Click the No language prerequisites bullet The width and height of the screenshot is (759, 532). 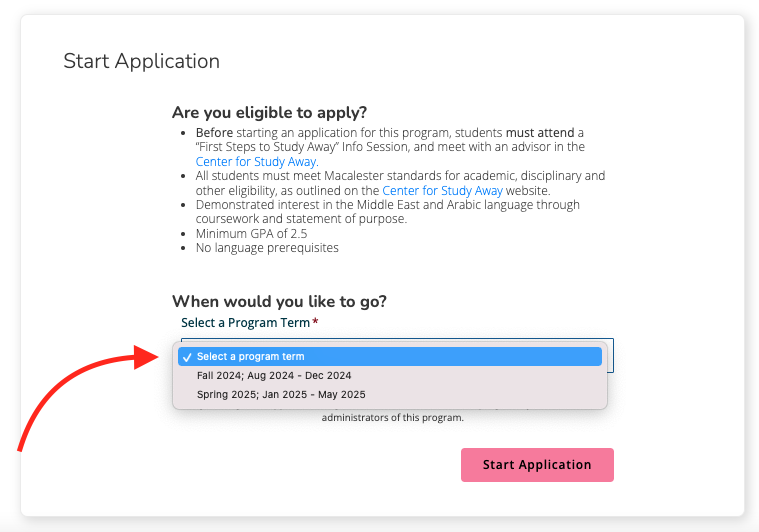point(267,247)
